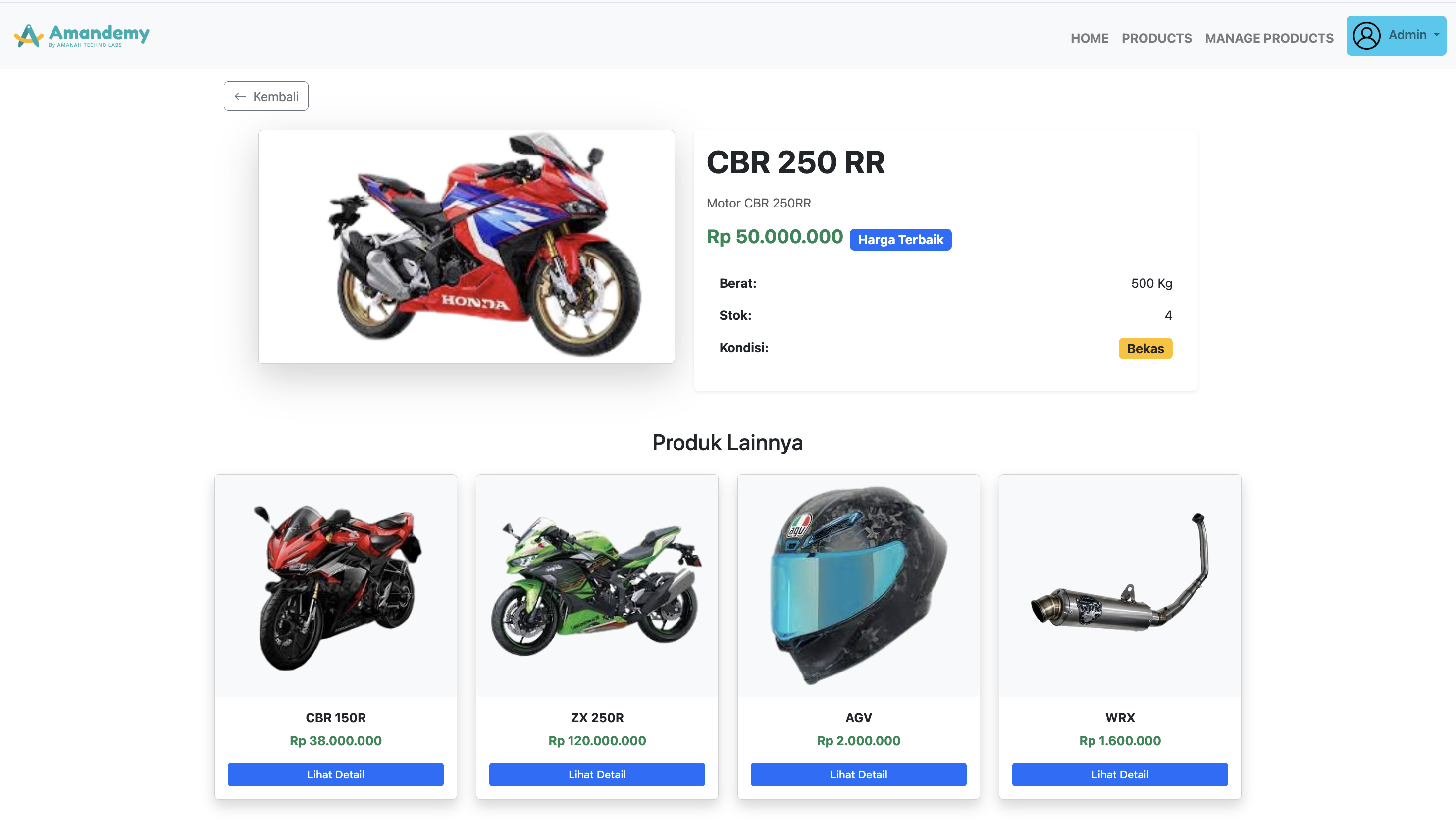Click the Kembali button
Image resolution: width=1456 pixels, height=827 pixels.
coord(266,96)
